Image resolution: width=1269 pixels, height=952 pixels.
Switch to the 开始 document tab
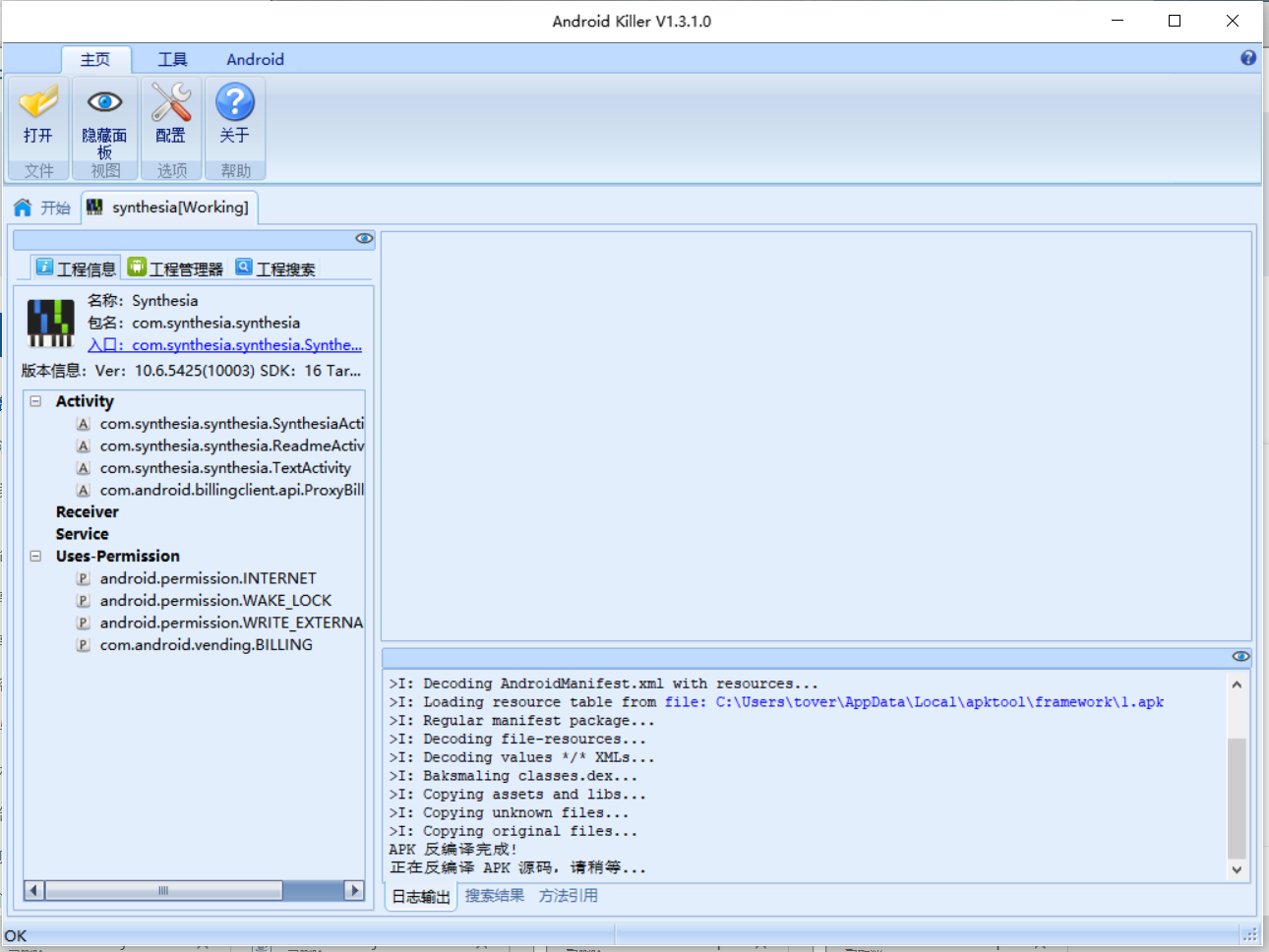click(42, 208)
